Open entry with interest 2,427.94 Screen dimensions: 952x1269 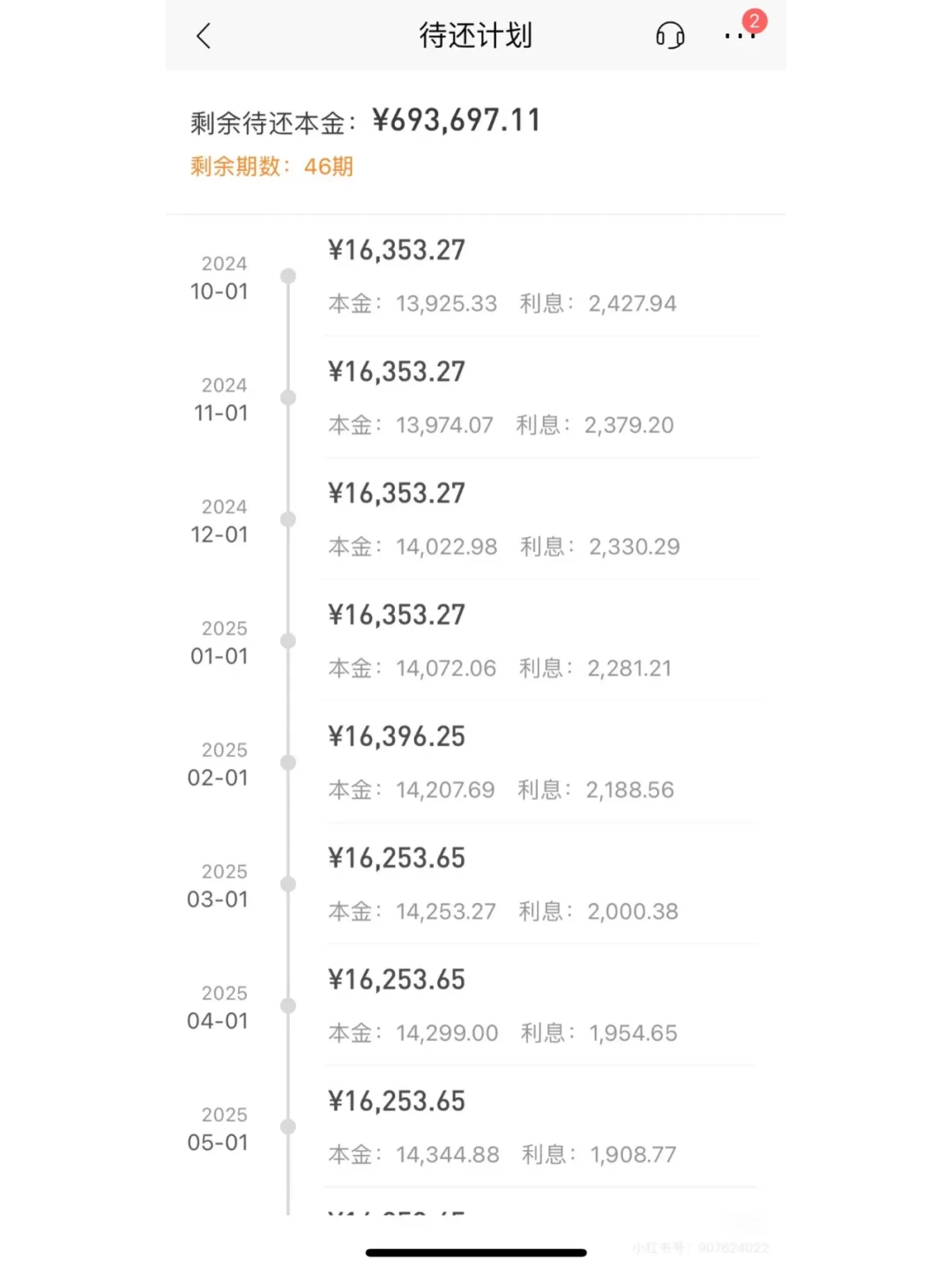(x=632, y=304)
